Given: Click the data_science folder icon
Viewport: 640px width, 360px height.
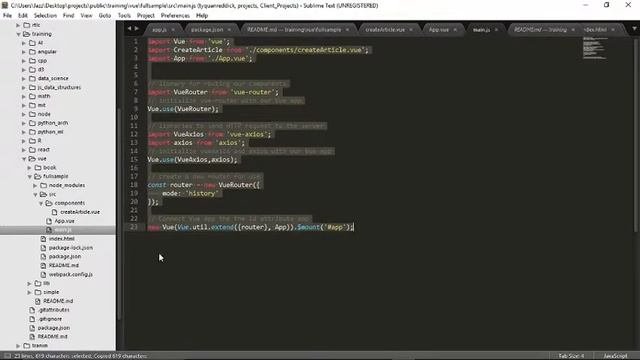Looking at the screenshot, I should pos(32,78).
